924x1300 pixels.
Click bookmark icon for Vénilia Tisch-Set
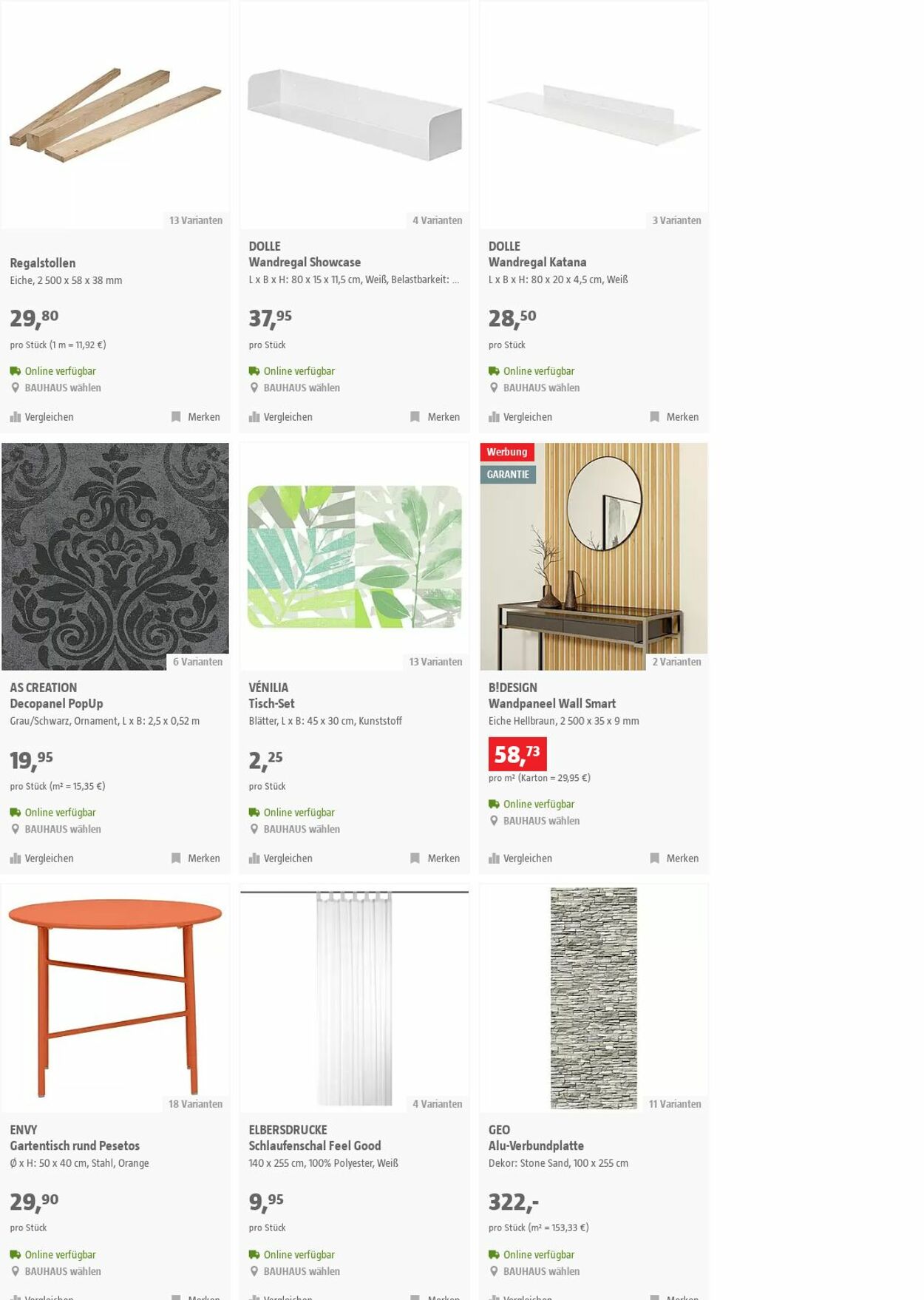(x=415, y=859)
